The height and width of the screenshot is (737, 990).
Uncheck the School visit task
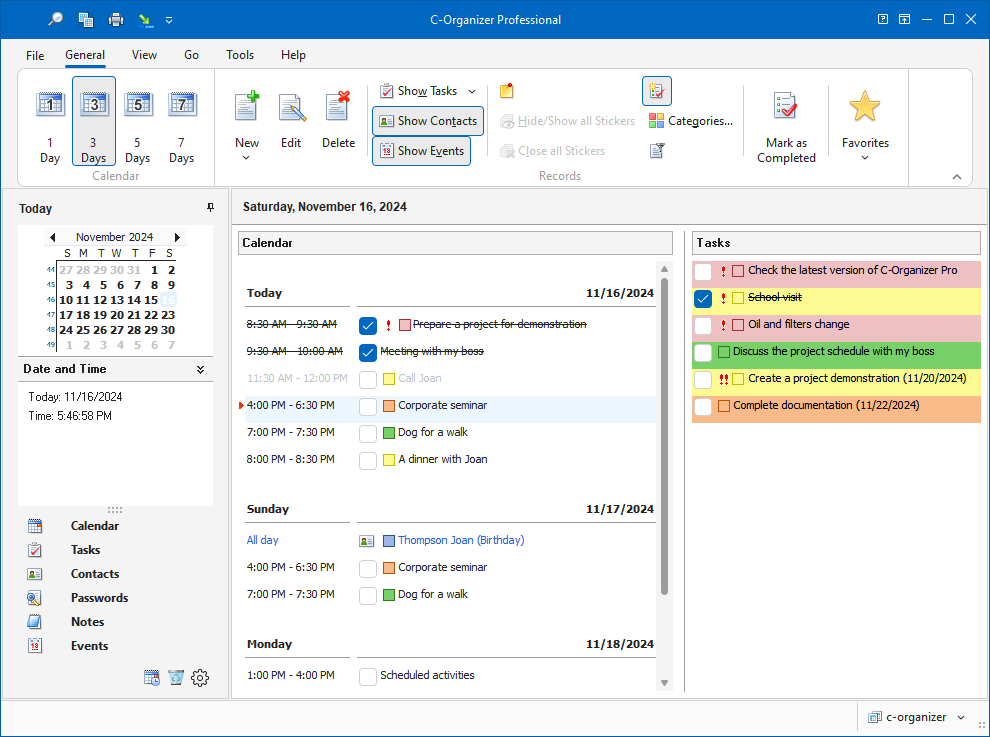tap(703, 299)
